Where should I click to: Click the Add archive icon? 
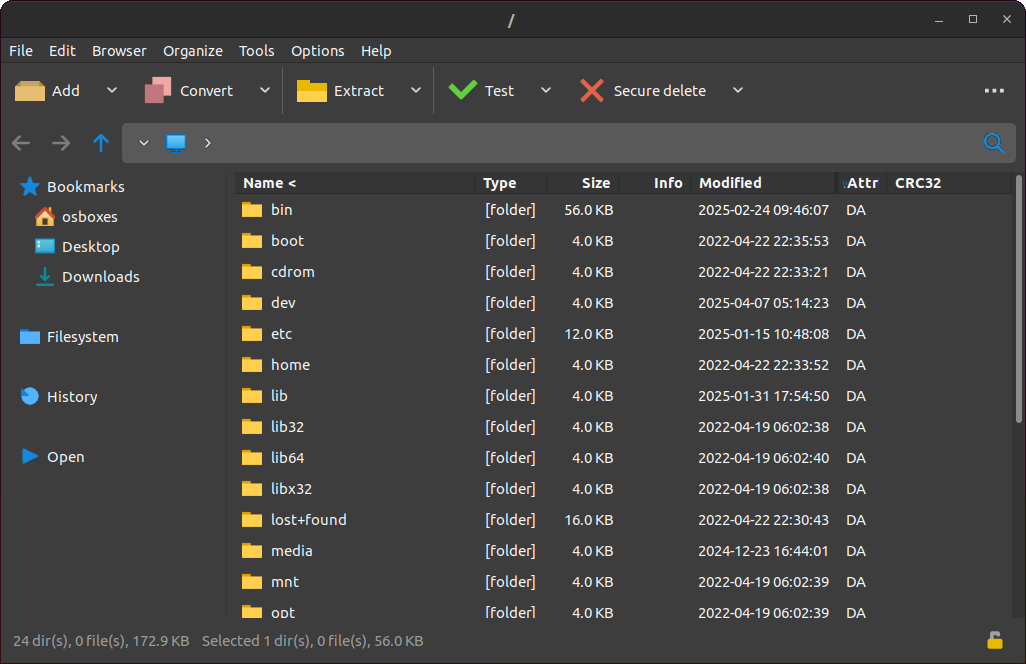(x=29, y=90)
